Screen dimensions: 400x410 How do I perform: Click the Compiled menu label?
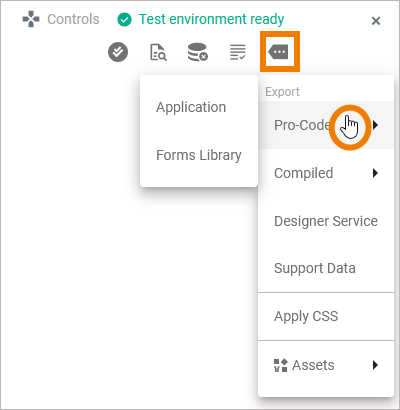click(303, 173)
